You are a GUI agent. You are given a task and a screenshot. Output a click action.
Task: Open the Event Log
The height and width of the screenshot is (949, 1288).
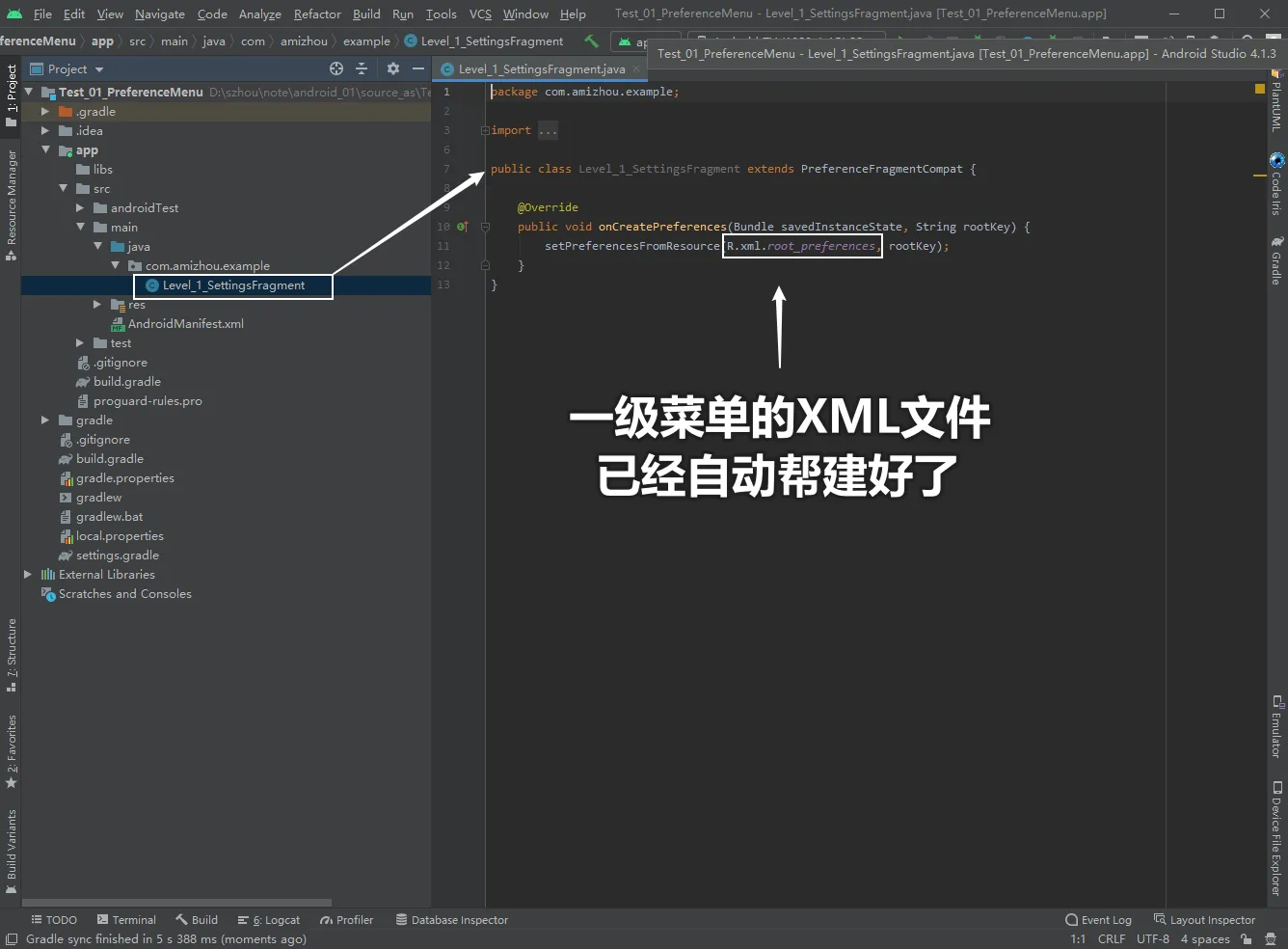pos(1098,920)
